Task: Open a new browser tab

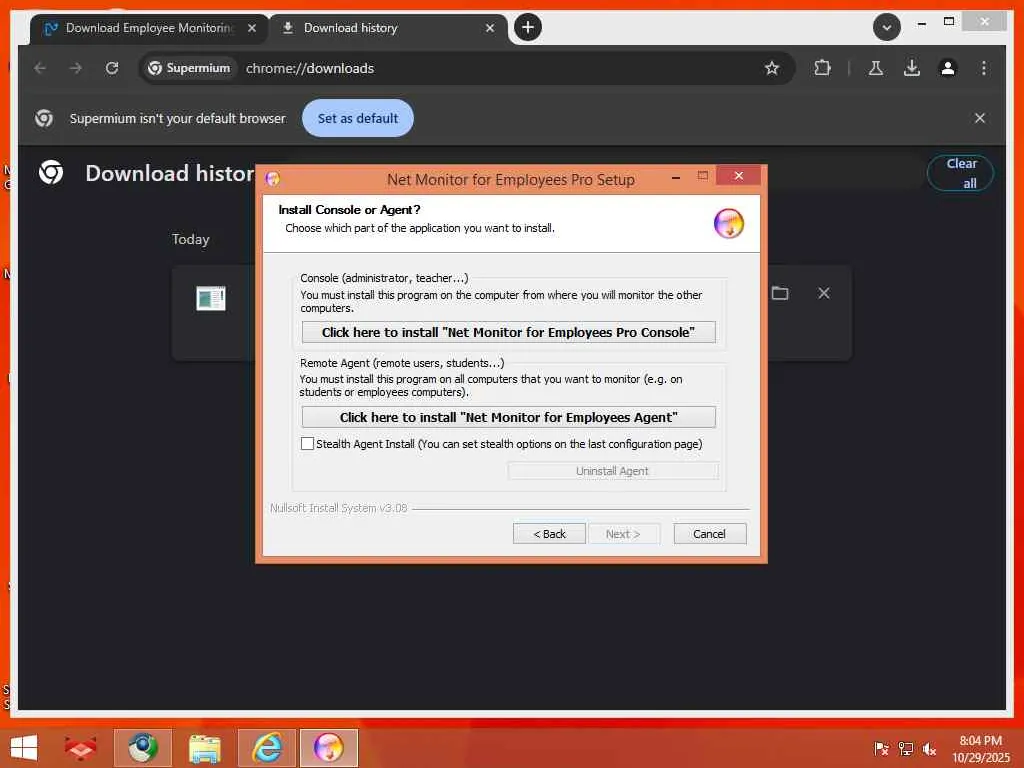Action: point(528,27)
